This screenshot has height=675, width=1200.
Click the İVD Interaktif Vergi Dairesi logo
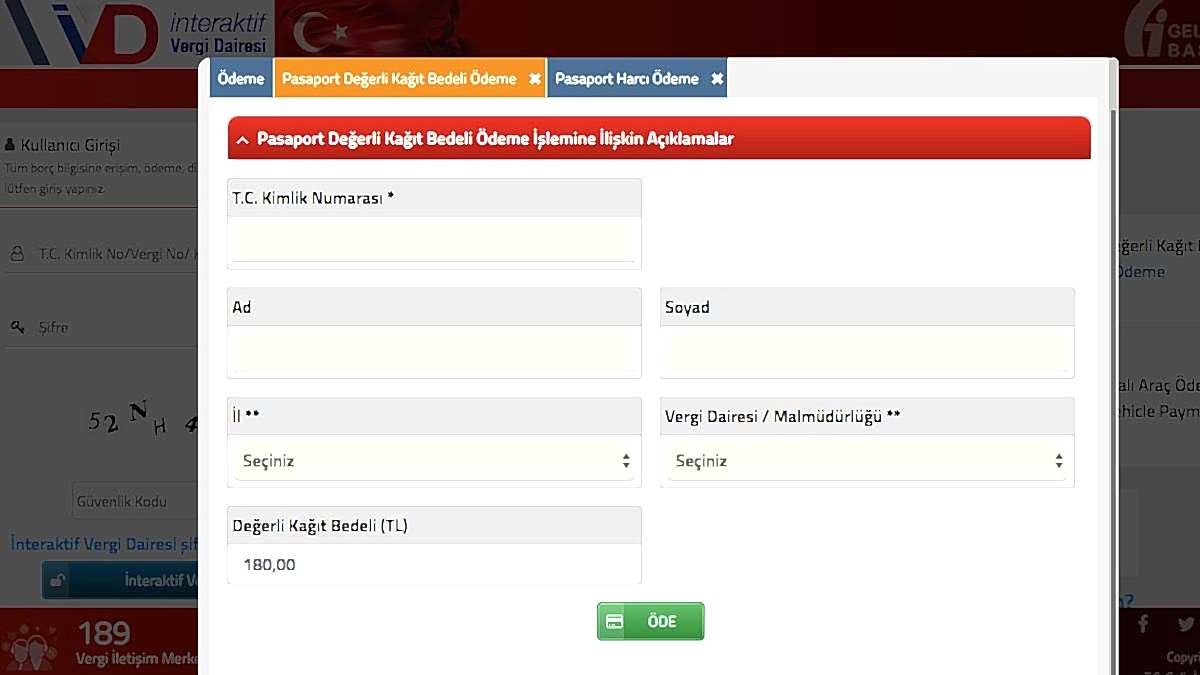click(x=135, y=33)
